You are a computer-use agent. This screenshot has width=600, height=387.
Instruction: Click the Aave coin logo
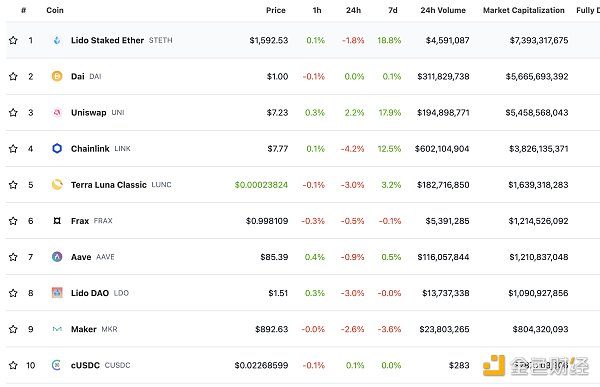(57, 257)
